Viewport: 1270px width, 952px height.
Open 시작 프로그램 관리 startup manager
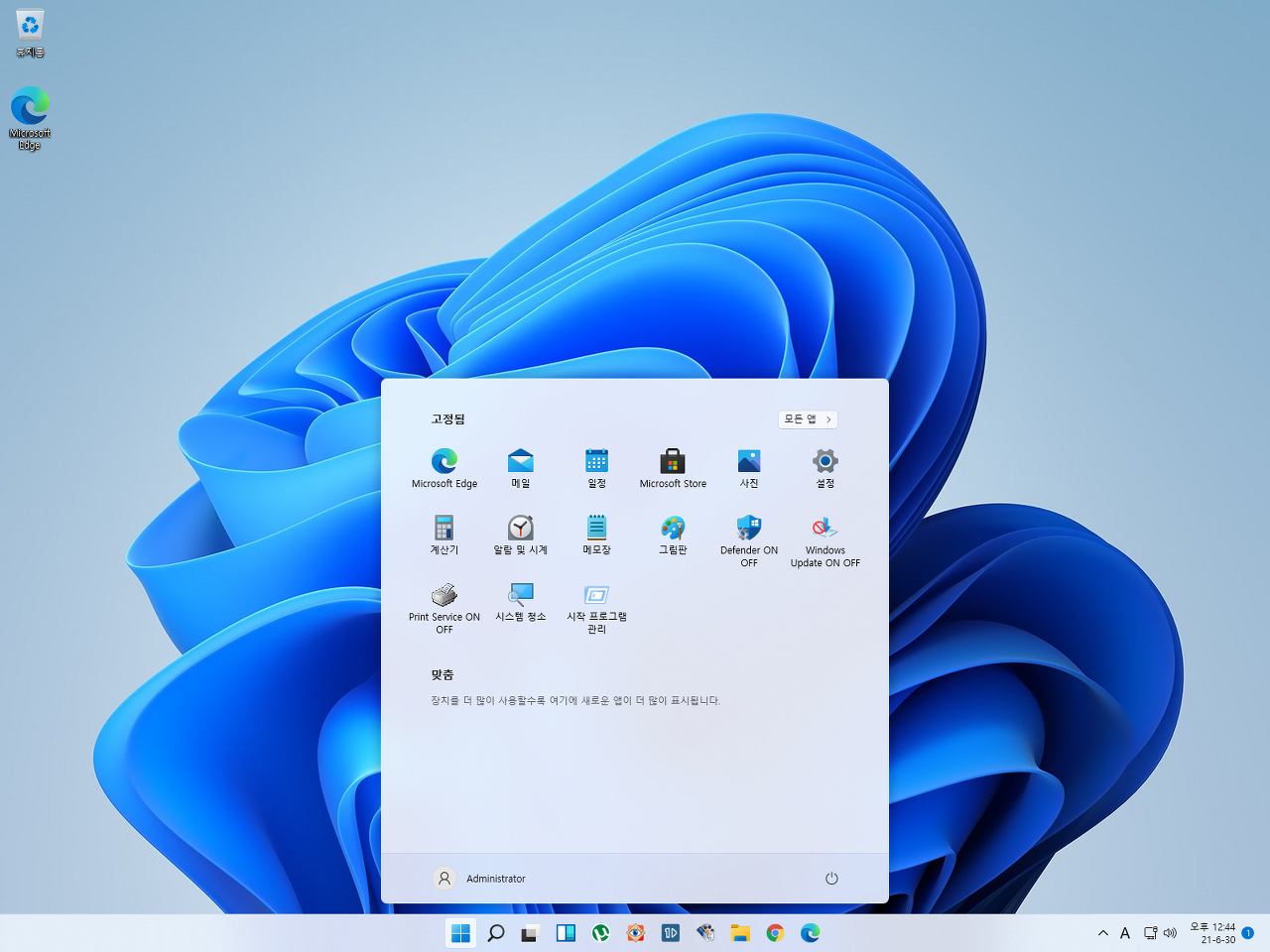coord(596,608)
